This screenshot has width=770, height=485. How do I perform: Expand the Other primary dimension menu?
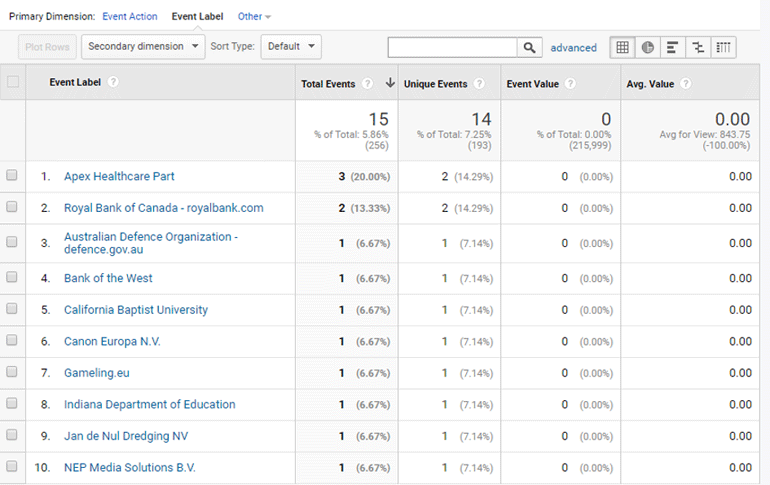[254, 17]
